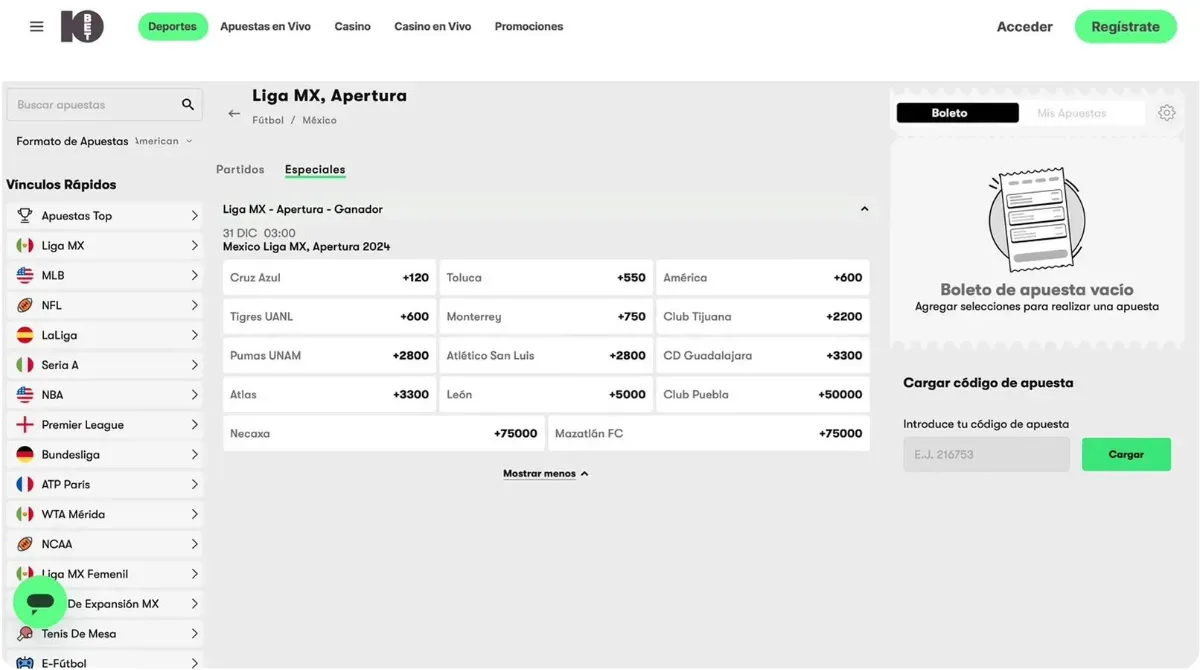Expand the LaLiga row chevron
Image resolution: width=1200 pixels, height=670 pixels.
(194, 335)
